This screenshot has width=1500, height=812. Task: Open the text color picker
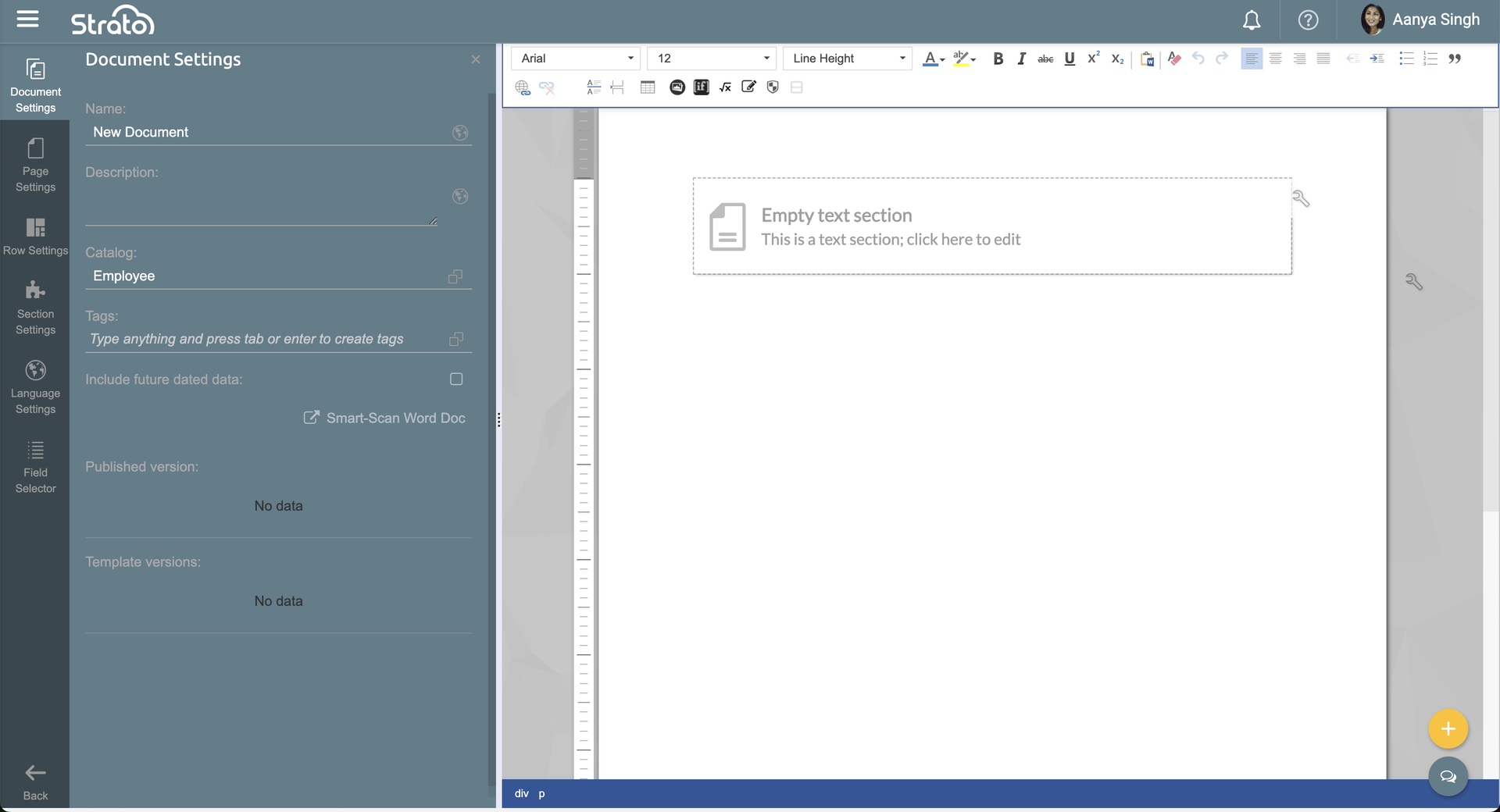[x=934, y=59]
